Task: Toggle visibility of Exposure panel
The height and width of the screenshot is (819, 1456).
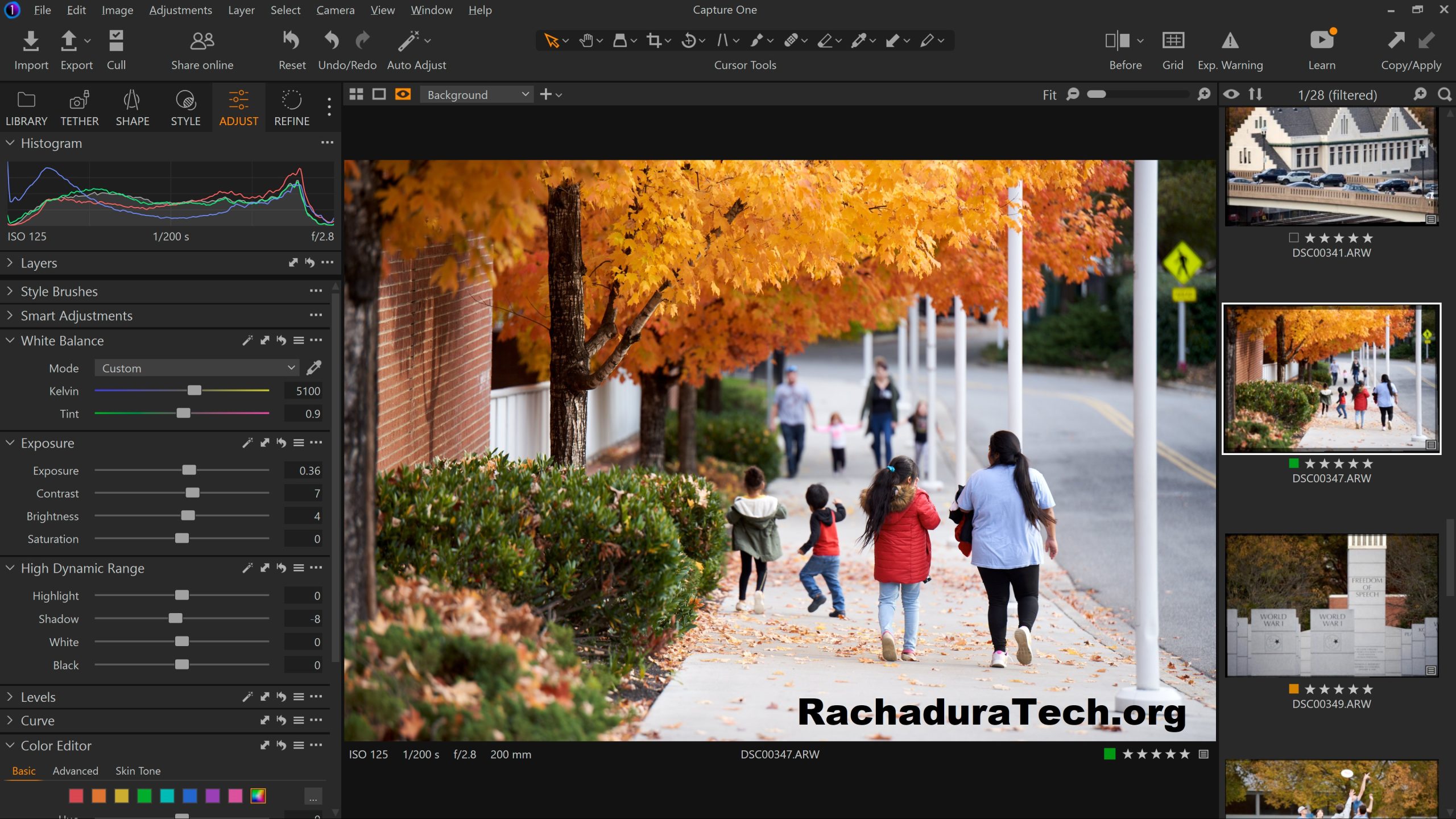Action: point(9,443)
